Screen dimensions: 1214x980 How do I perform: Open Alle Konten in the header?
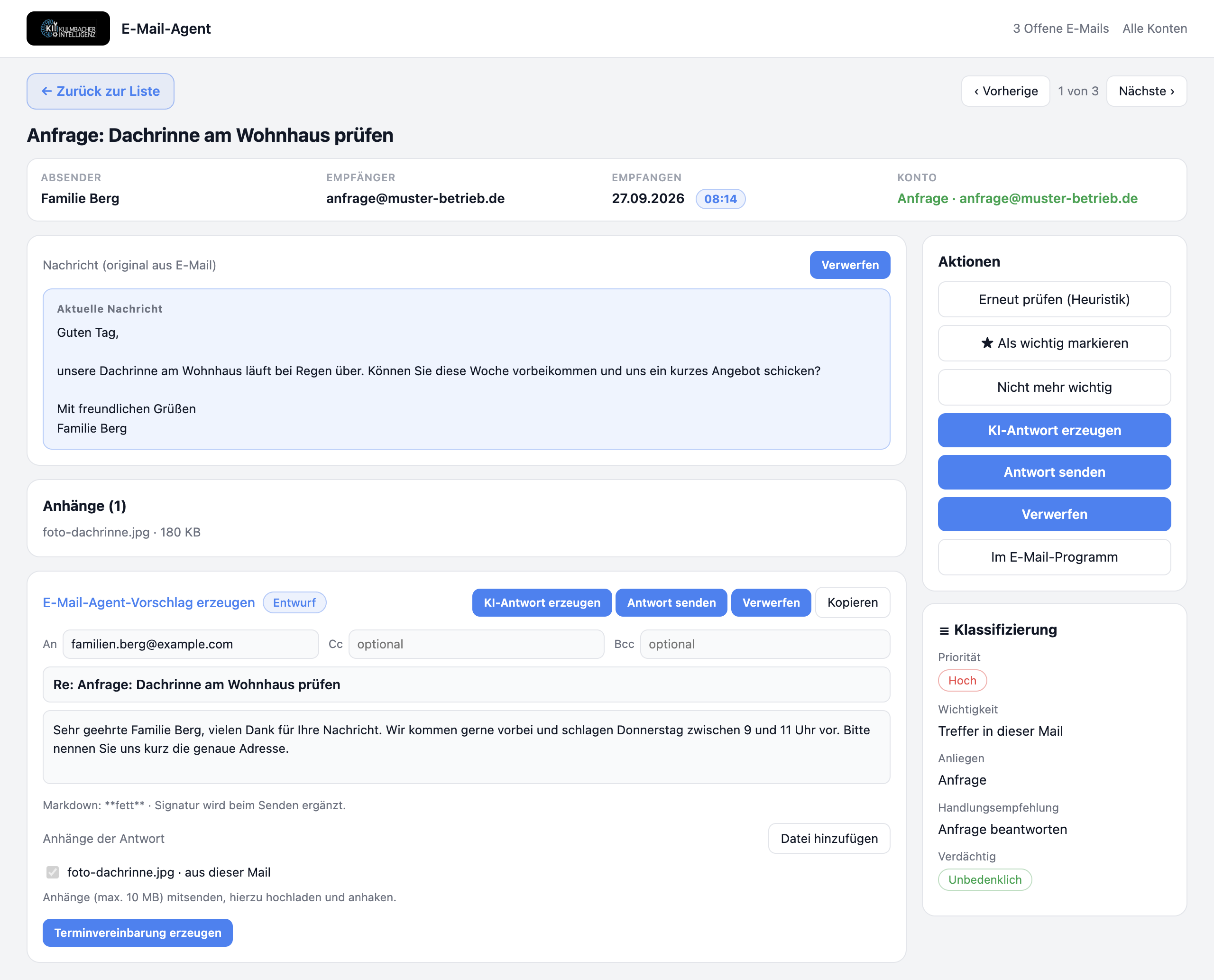pyautogui.click(x=1154, y=28)
